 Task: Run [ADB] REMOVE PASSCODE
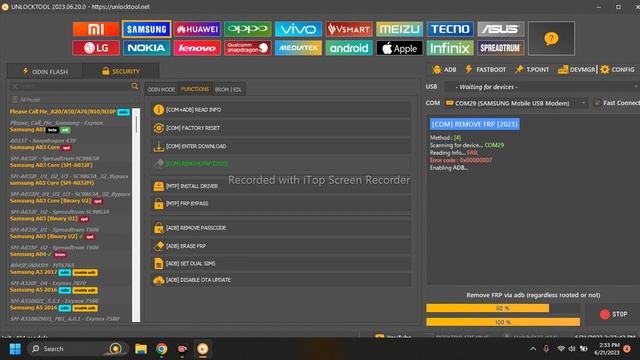pyautogui.click(x=281, y=228)
